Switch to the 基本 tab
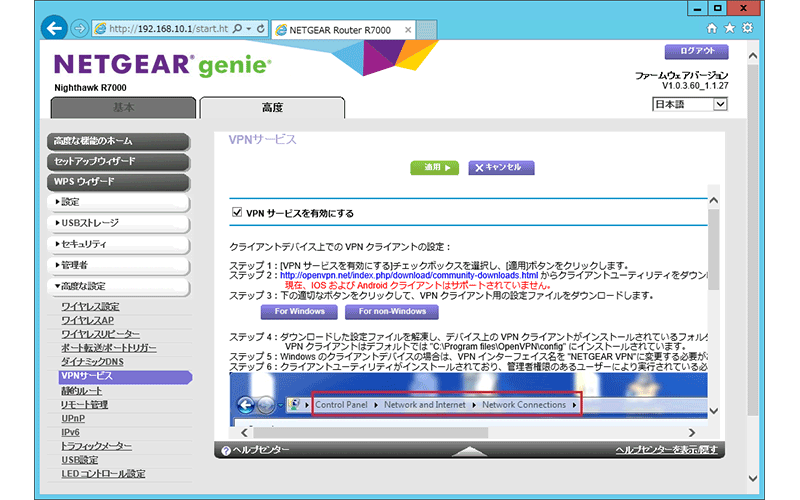 tap(122, 107)
